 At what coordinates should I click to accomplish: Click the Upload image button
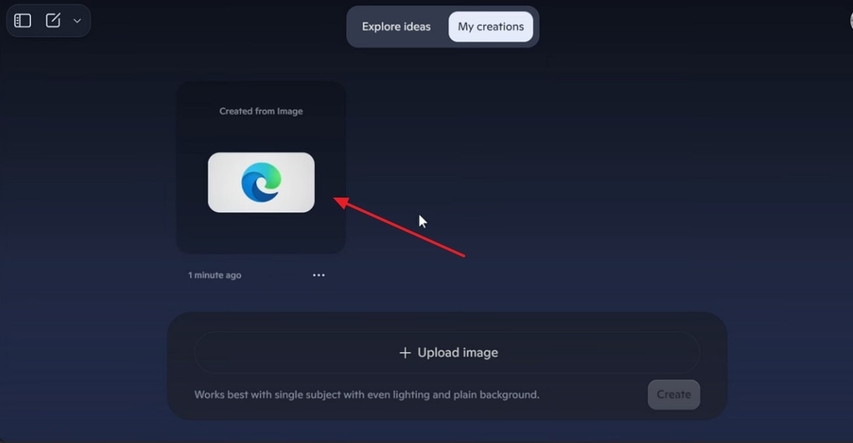point(447,353)
